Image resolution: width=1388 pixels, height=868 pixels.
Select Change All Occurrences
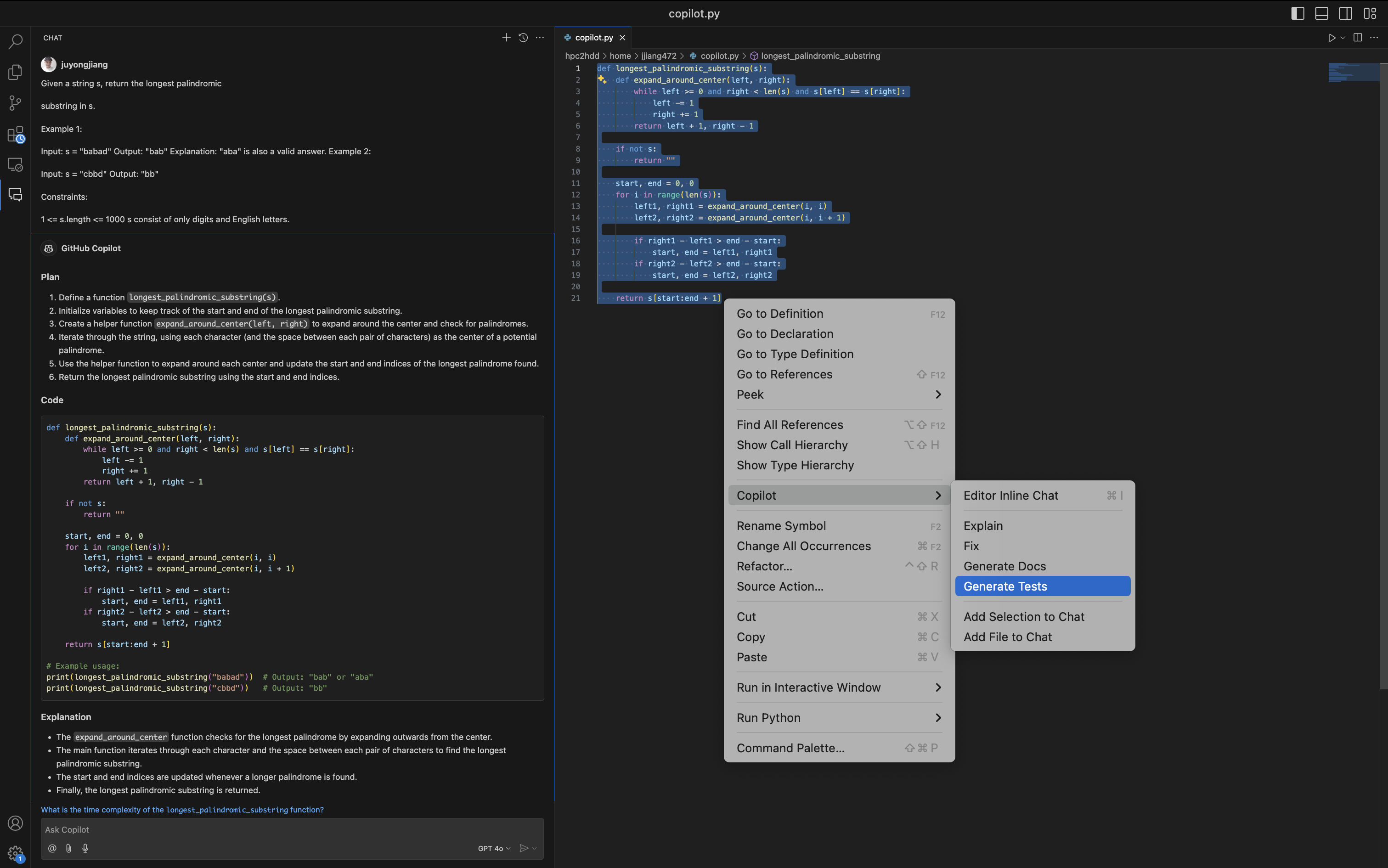(x=839, y=546)
